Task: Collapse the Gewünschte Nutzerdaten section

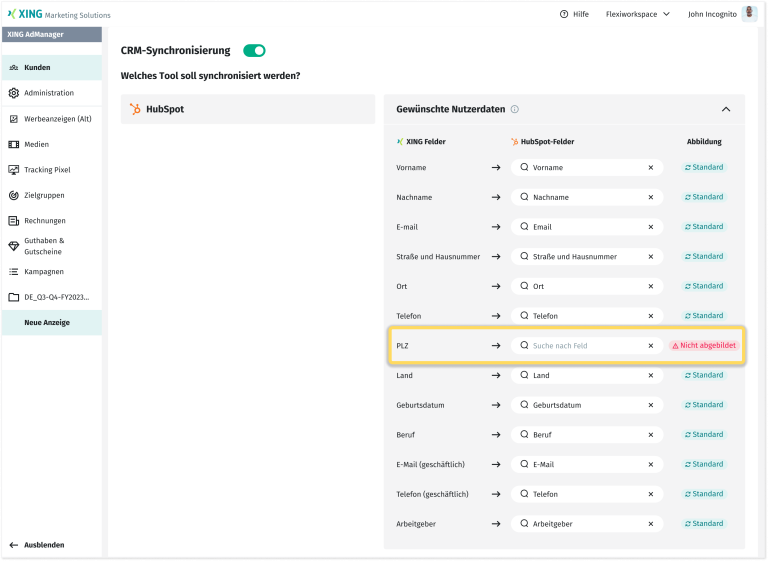Action: pyautogui.click(x=726, y=110)
